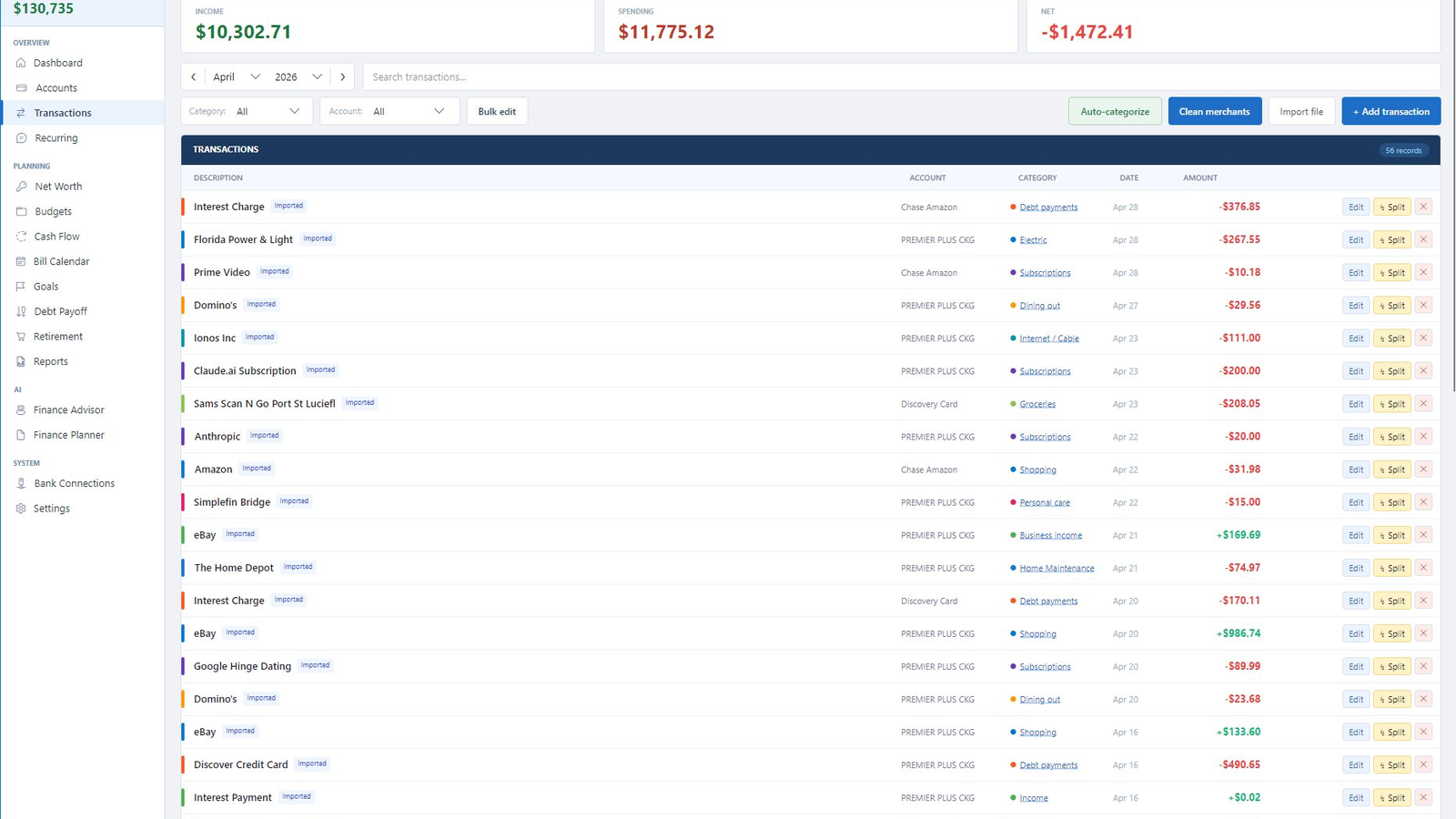Click the Auto-categorize button
Image resolution: width=1456 pixels, height=819 pixels.
[1115, 111]
